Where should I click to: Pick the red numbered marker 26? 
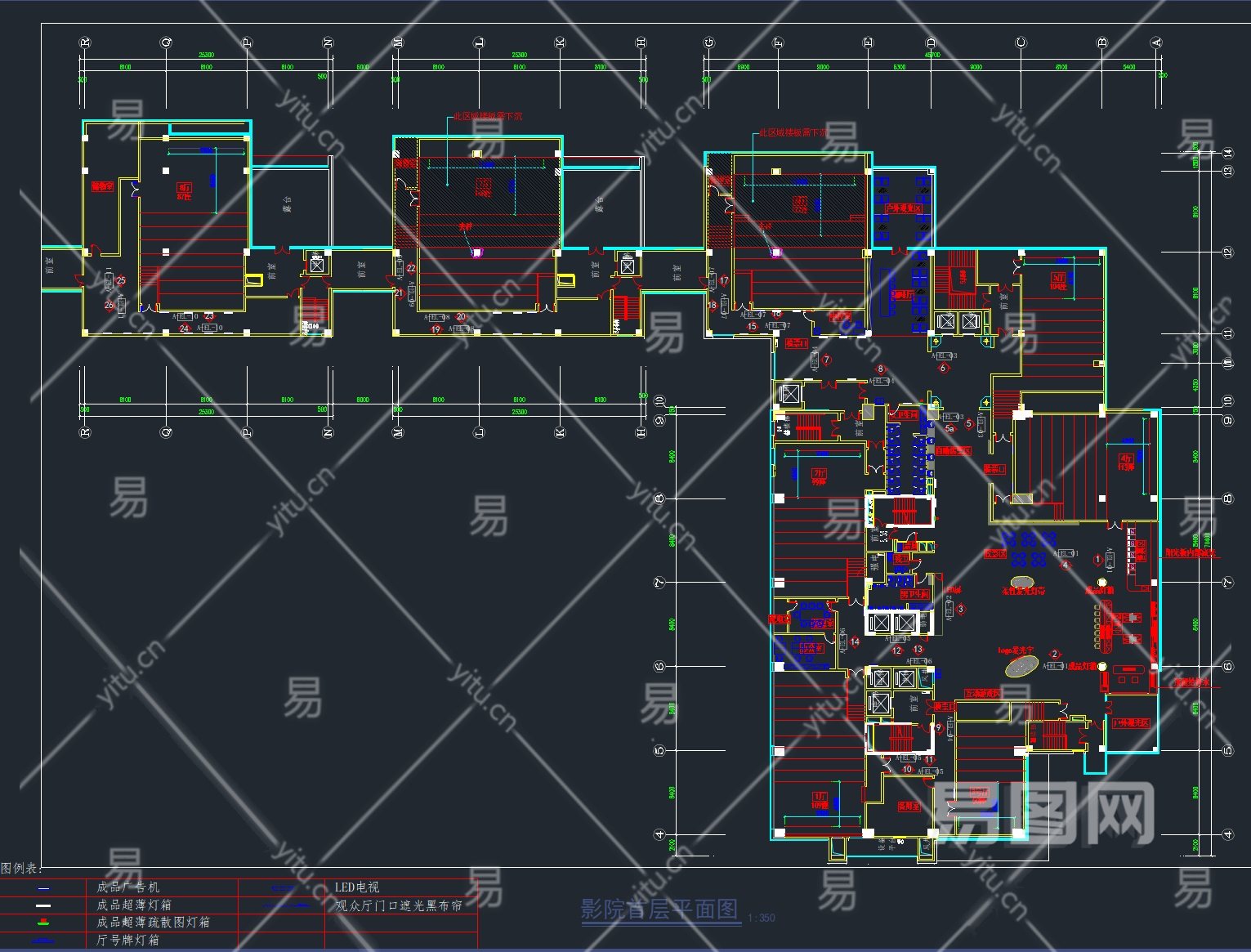pyautogui.click(x=109, y=305)
